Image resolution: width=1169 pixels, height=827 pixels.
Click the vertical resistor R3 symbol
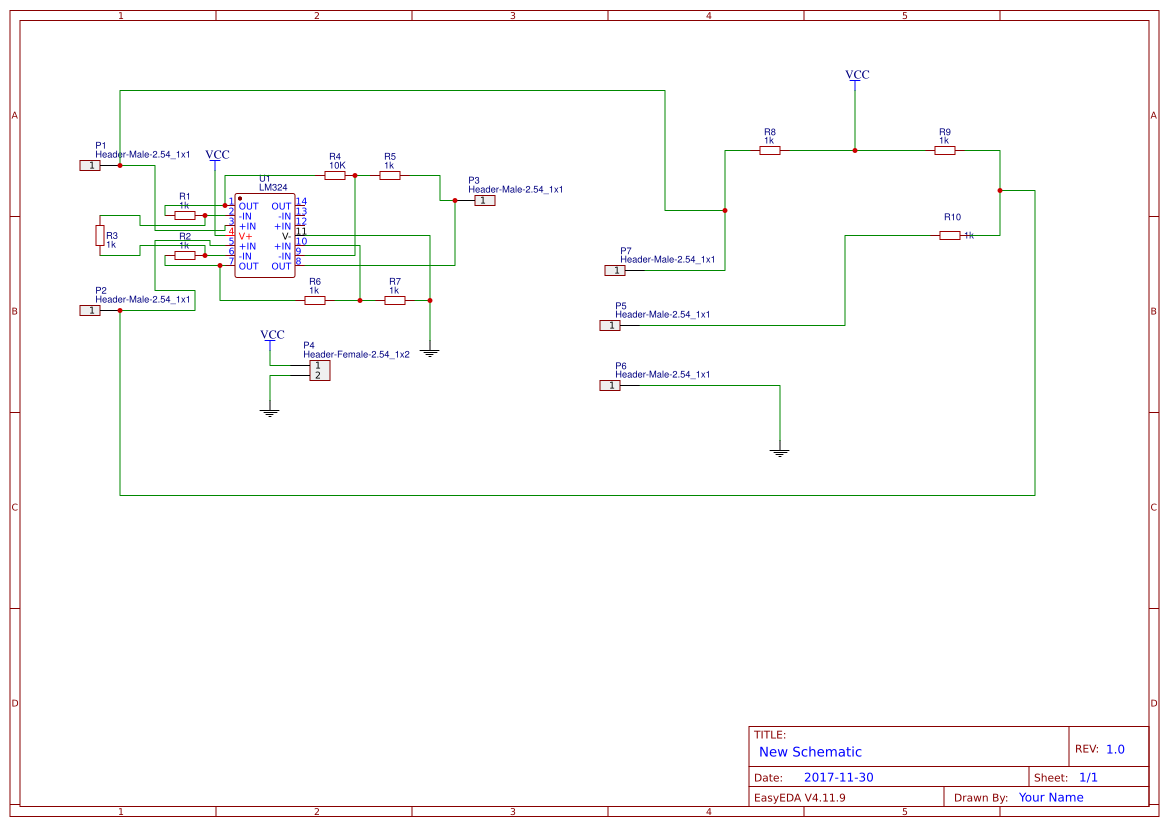pyautogui.click(x=100, y=235)
